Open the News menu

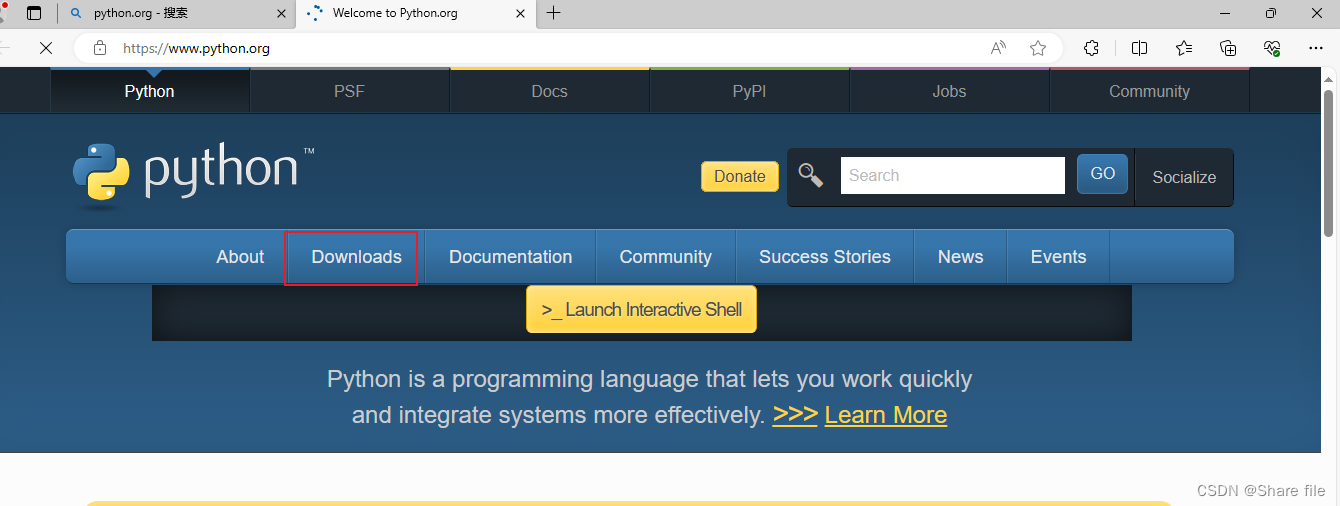coord(960,257)
